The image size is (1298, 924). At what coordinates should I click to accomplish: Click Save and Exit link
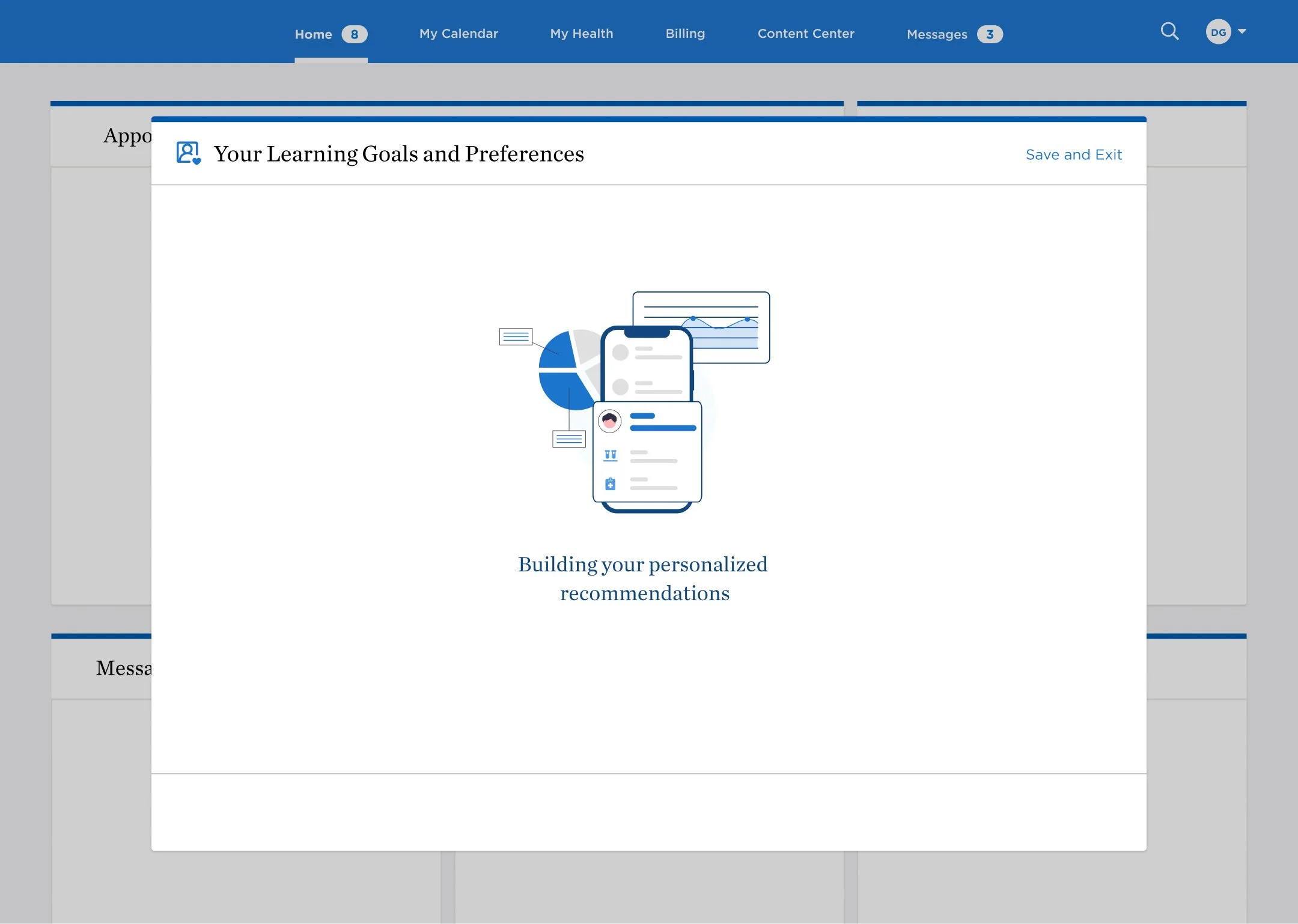(x=1073, y=155)
